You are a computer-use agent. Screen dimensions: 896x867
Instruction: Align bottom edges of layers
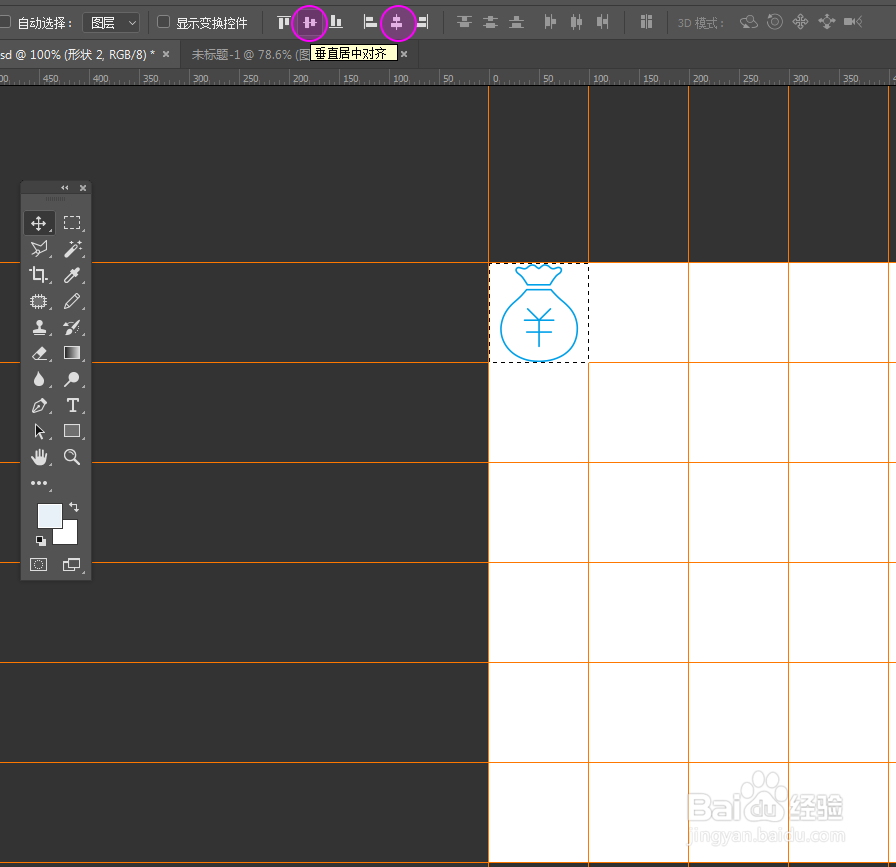click(x=336, y=22)
